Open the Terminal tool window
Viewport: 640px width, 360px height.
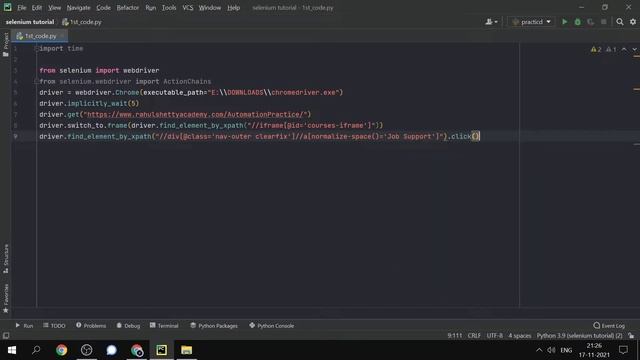tap(164, 326)
